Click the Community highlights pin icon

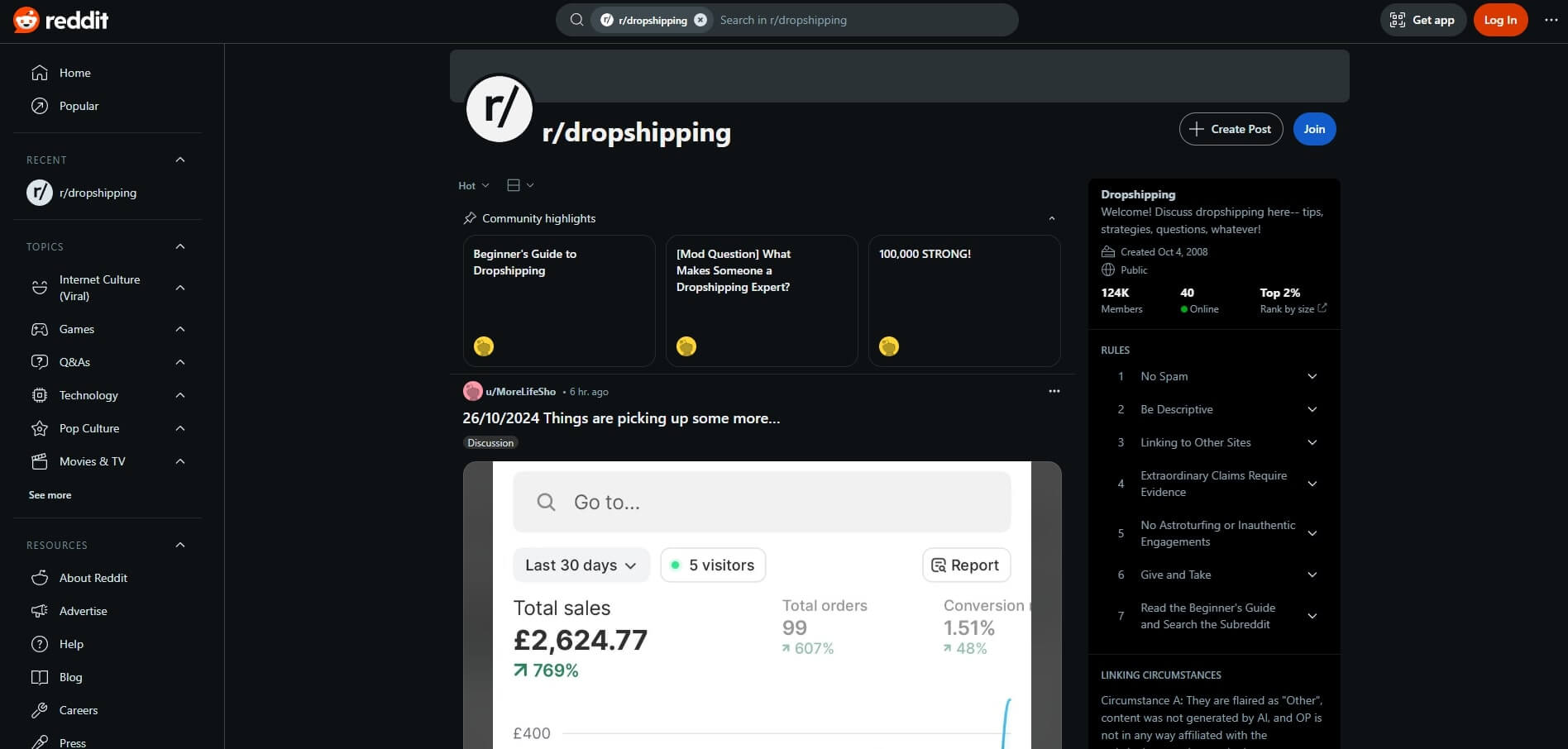470,218
